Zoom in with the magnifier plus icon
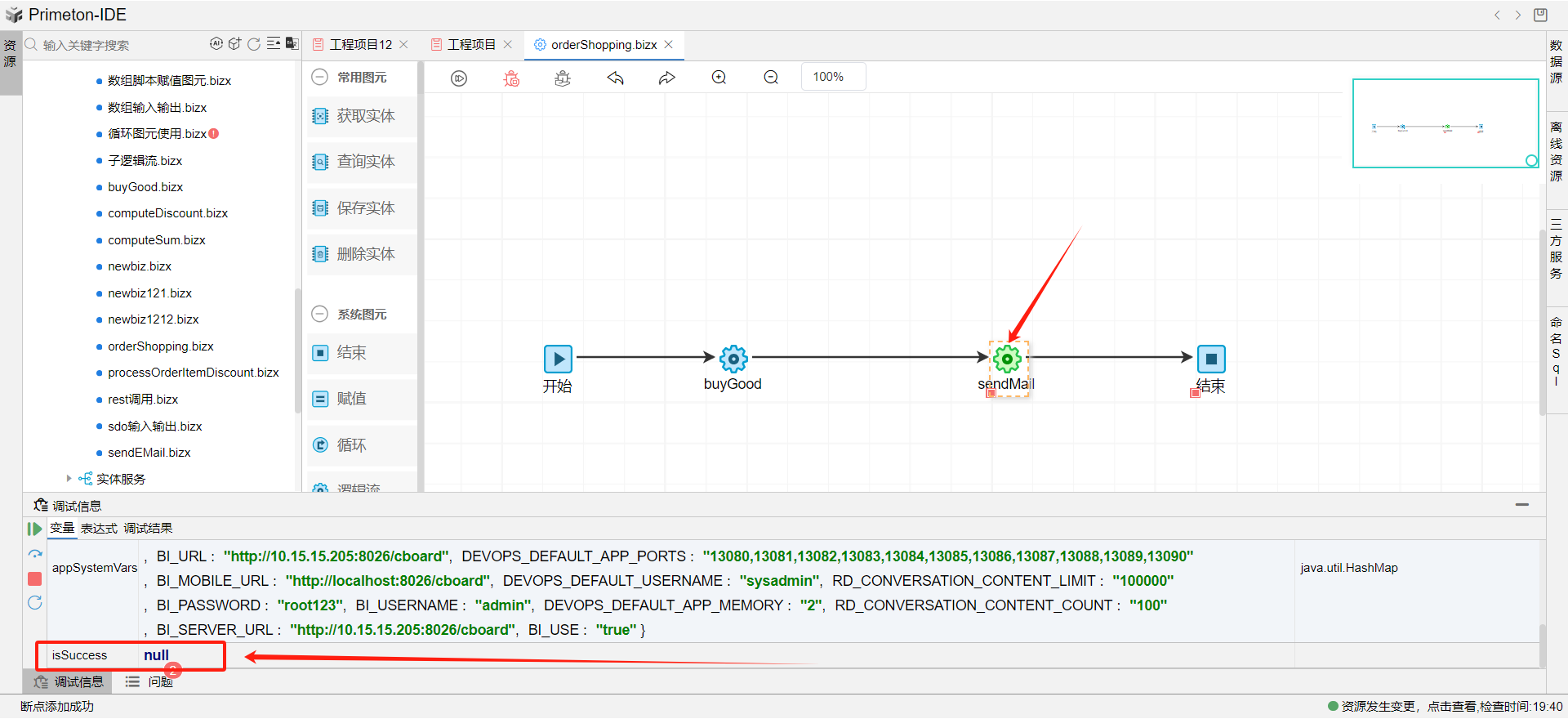The image size is (1568, 719). click(x=719, y=78)
